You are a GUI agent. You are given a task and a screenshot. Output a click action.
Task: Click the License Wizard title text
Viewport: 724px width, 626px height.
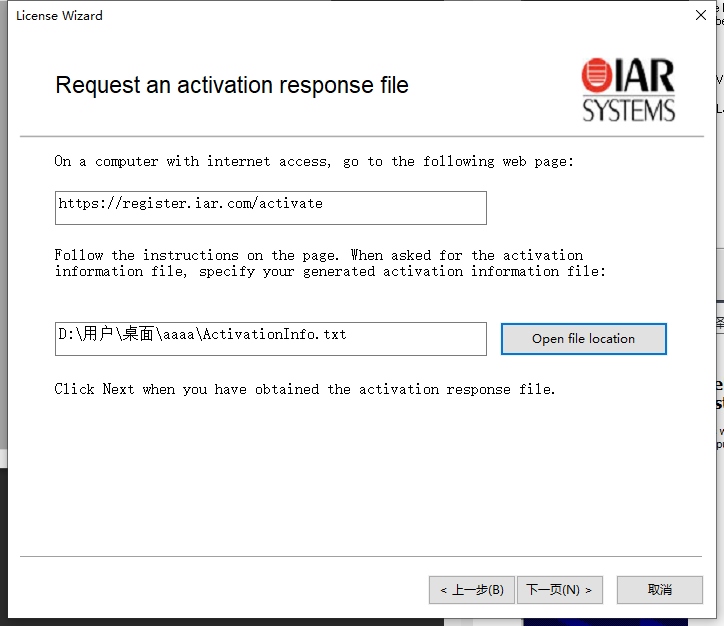[59, 15]
